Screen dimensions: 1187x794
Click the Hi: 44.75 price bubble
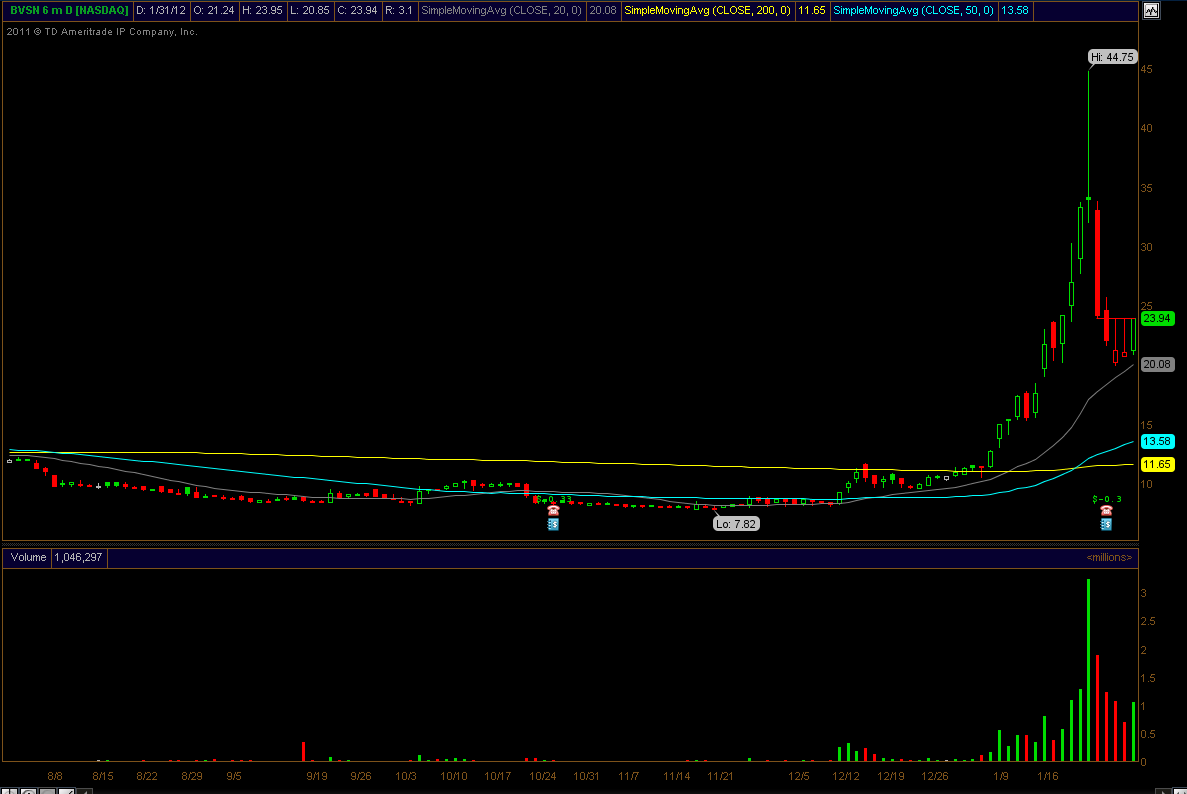[1112, 57]
